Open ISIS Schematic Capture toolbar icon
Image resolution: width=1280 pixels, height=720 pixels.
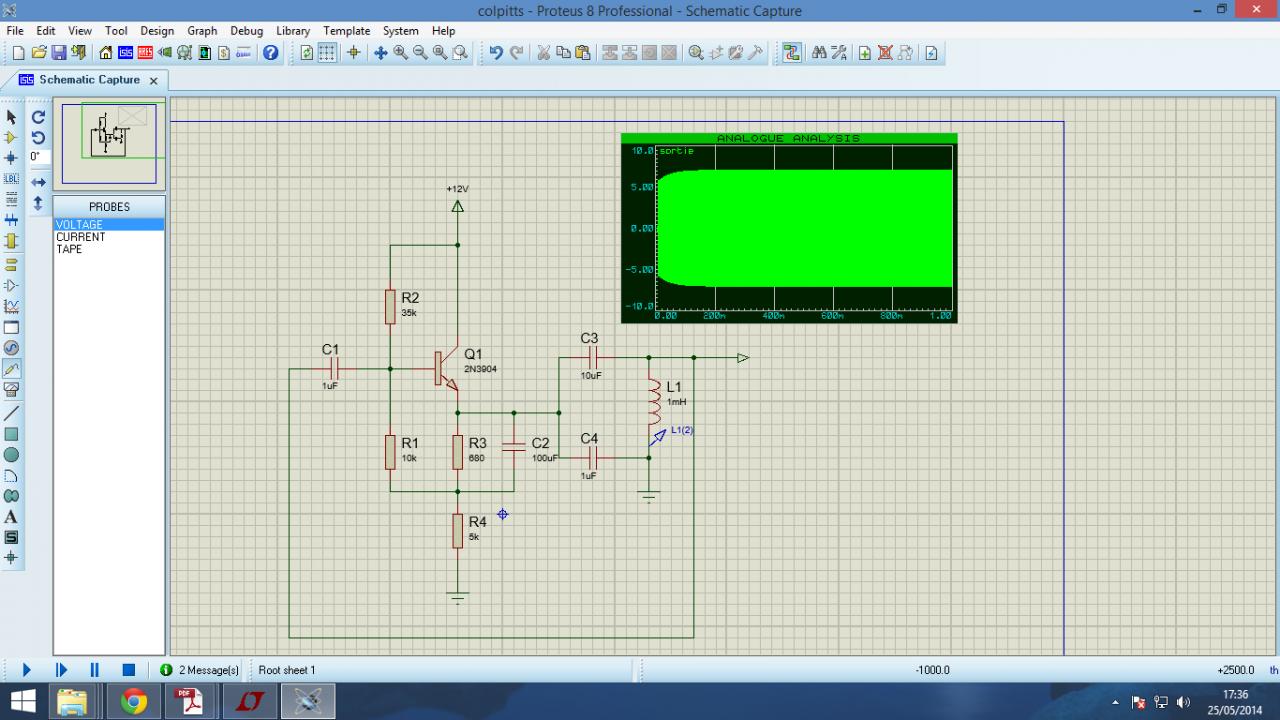pyautogui.click(x=126, y=53)
